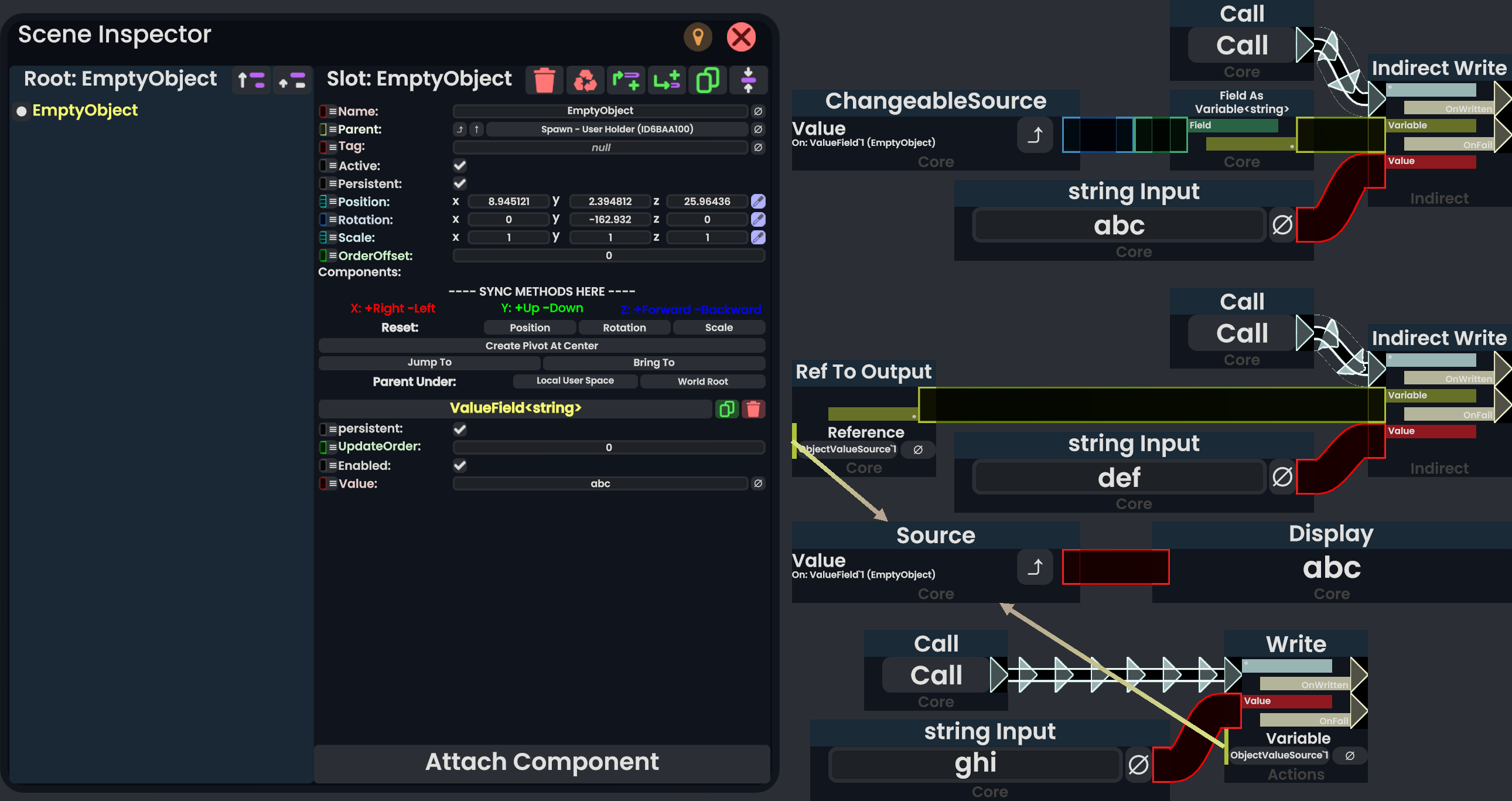The image size is (1512, 801).
Task: Delete the ValueField<string> component with trash icon
Action: click(753, 409)
